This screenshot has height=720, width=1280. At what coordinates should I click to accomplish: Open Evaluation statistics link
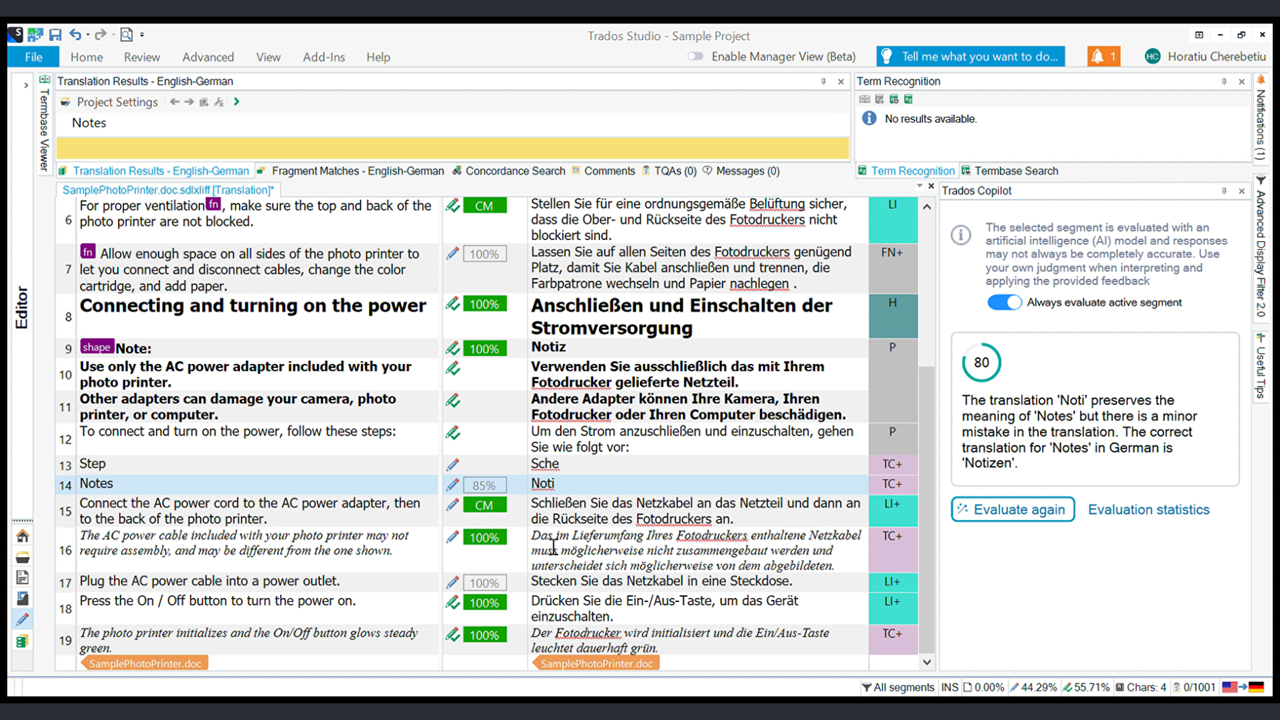pyautogui.click(x=1149, y=509)
